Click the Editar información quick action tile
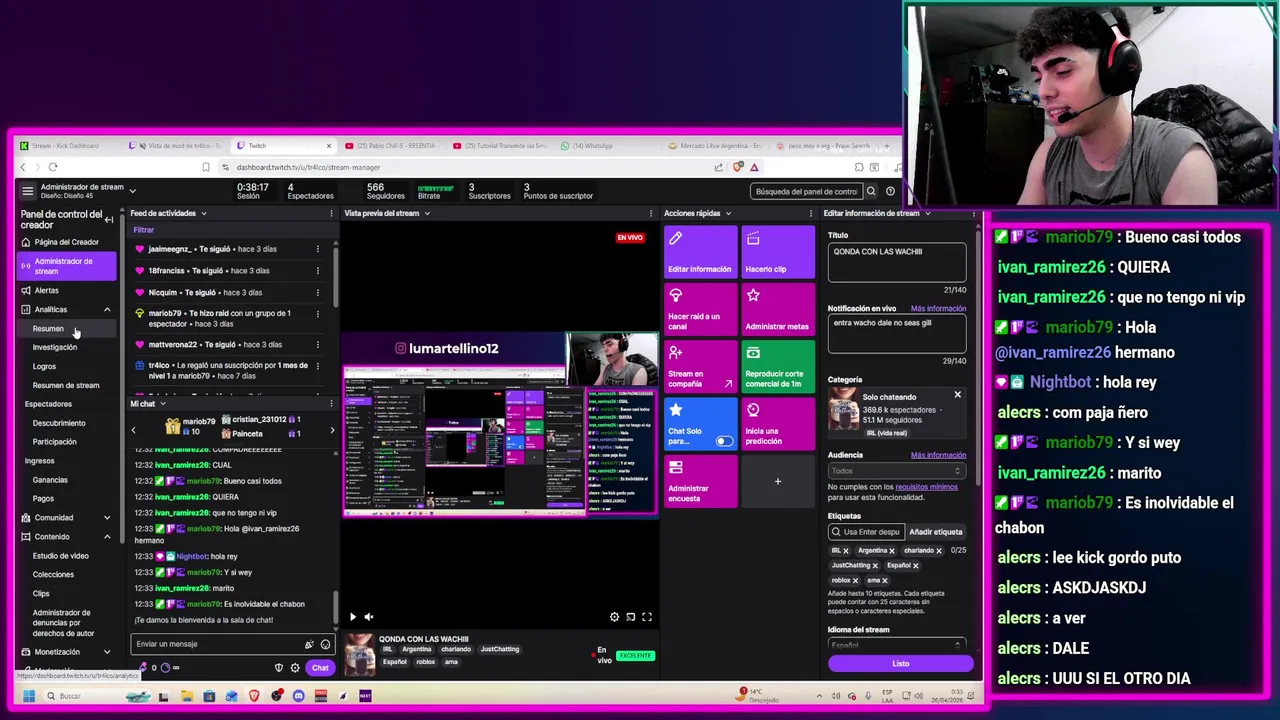1280x720 pixels. [700, 252]
